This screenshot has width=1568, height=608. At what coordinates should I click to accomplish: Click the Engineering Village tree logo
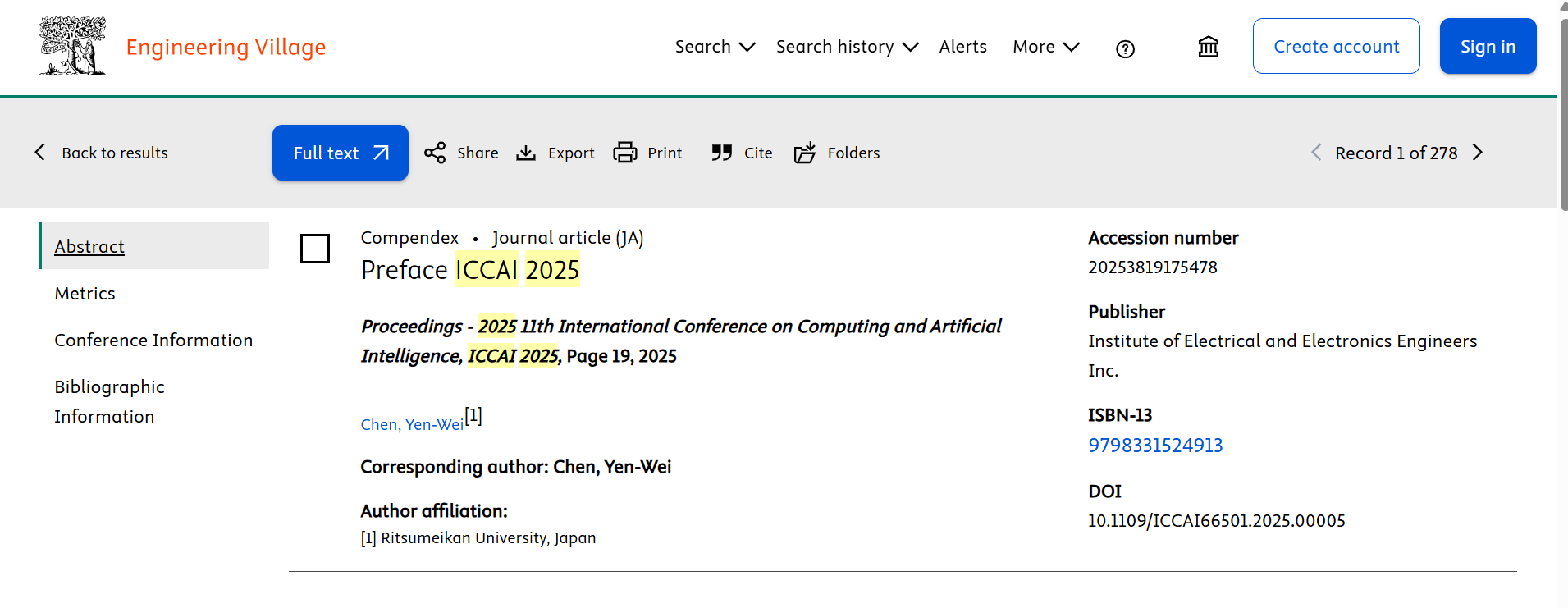72,47
